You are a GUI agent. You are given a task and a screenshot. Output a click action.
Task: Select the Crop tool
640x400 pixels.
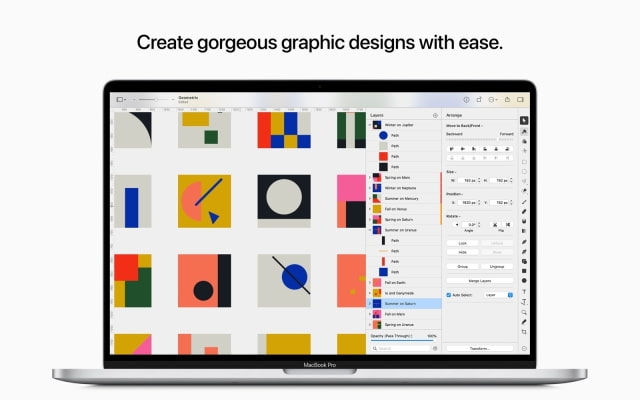(525, 331)
